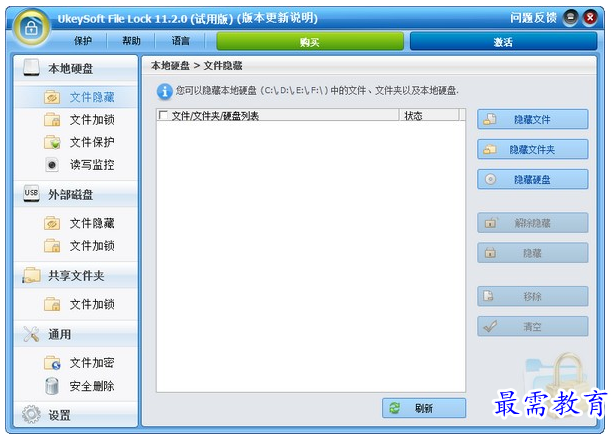Select 文件加锁 label under 外部磁盘
The image size is (616, 435).
92,246
